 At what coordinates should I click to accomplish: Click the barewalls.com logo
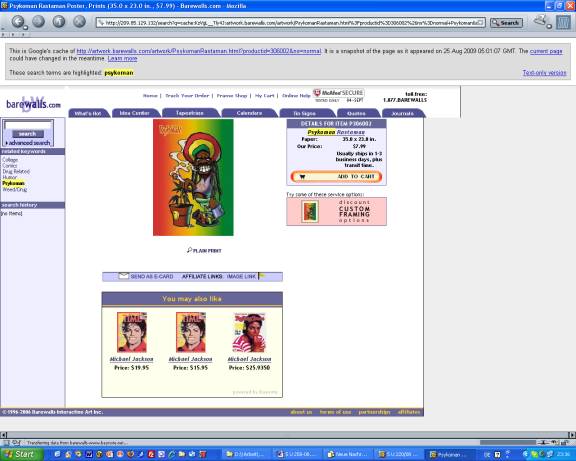33,104
